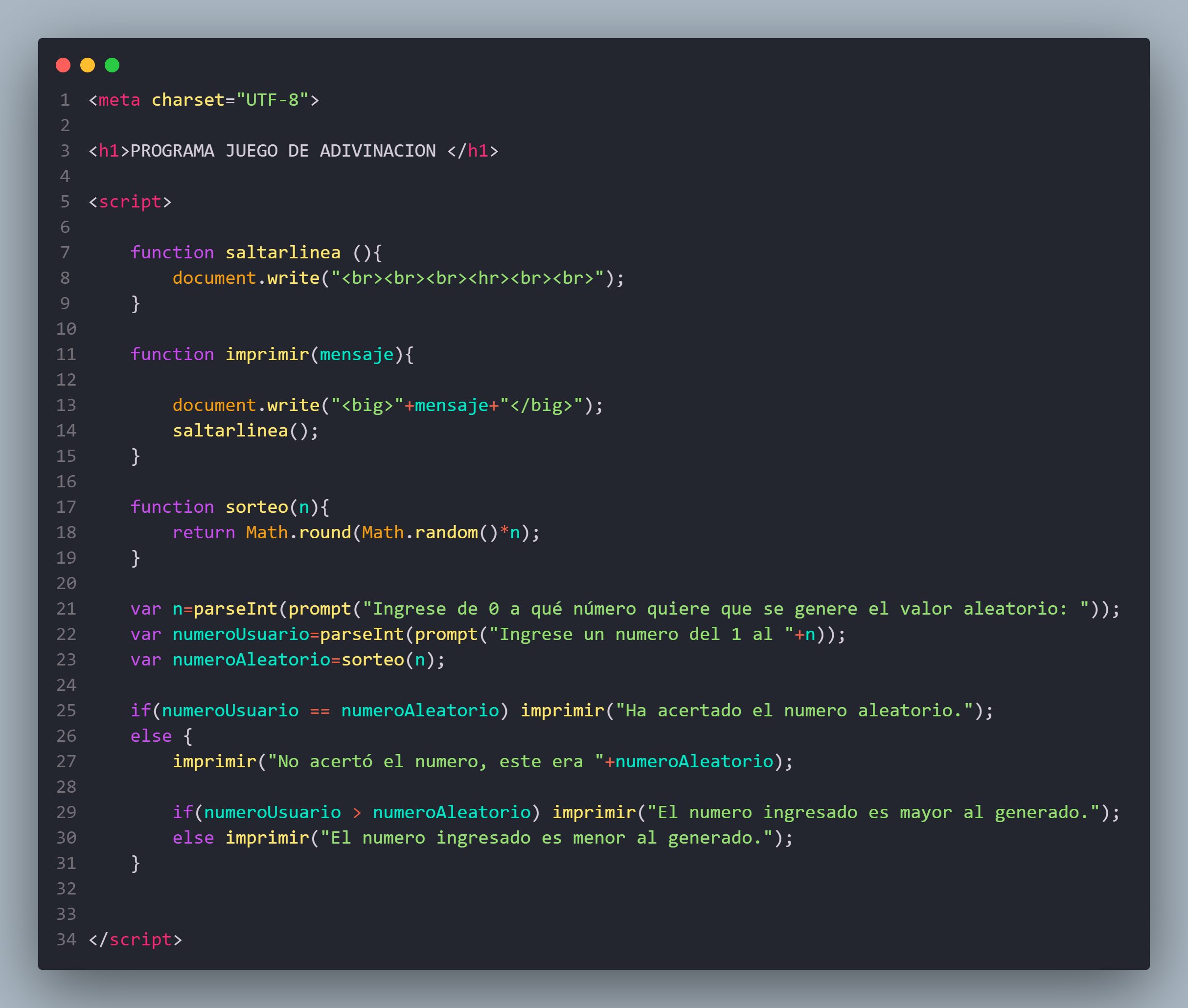Click line number 34 in the gutter

coord(66,939)
